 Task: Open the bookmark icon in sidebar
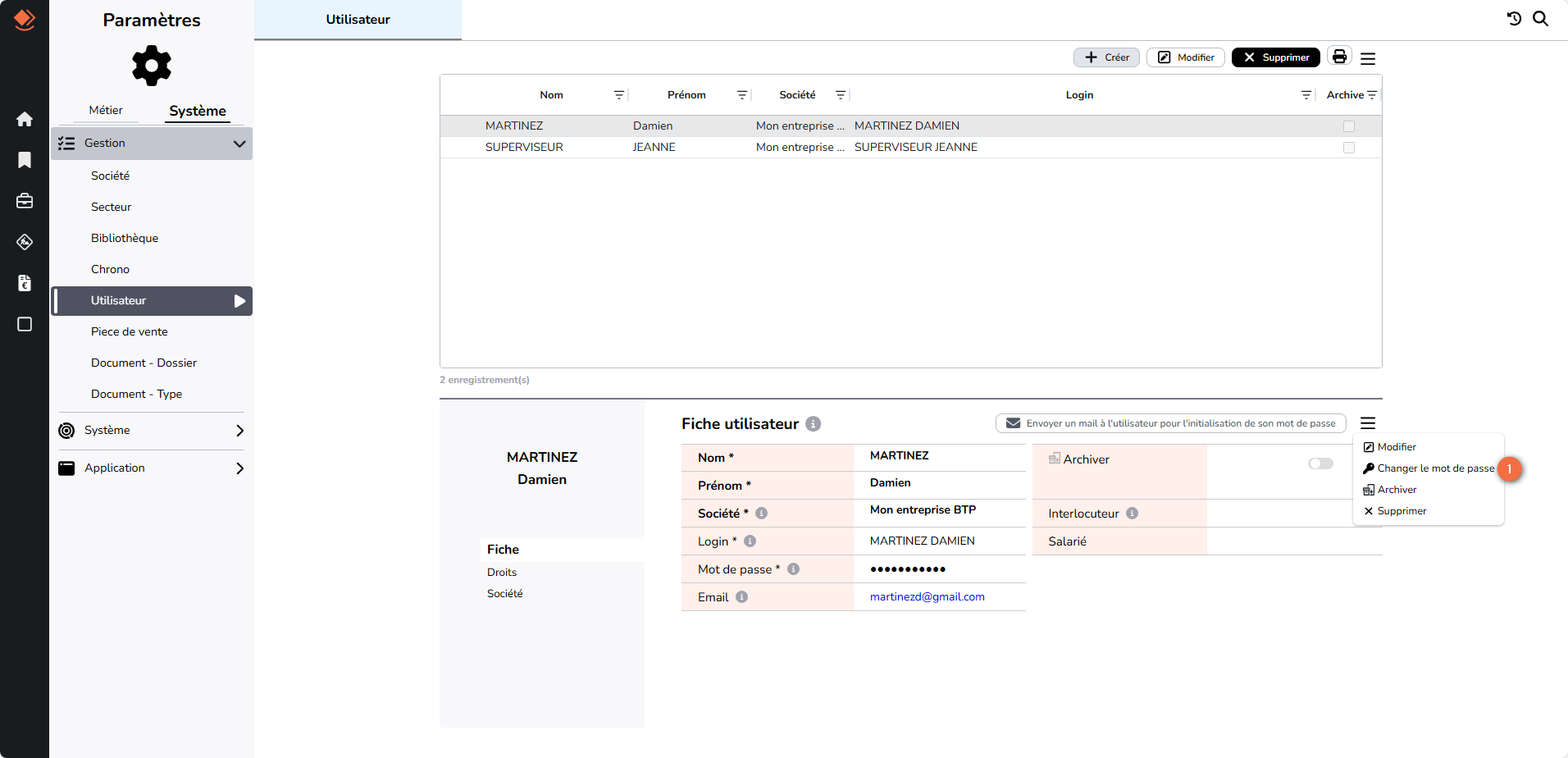click(25, 160)
